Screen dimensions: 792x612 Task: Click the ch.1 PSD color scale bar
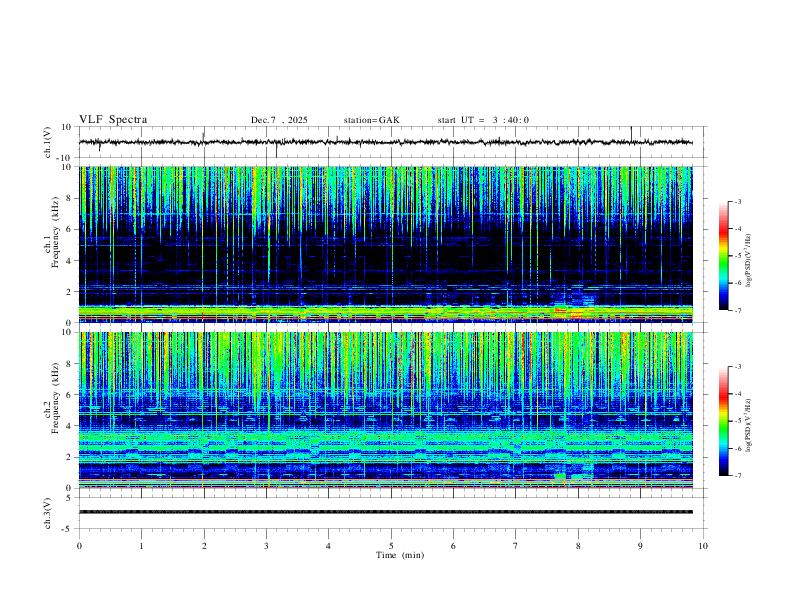(723, 256)
